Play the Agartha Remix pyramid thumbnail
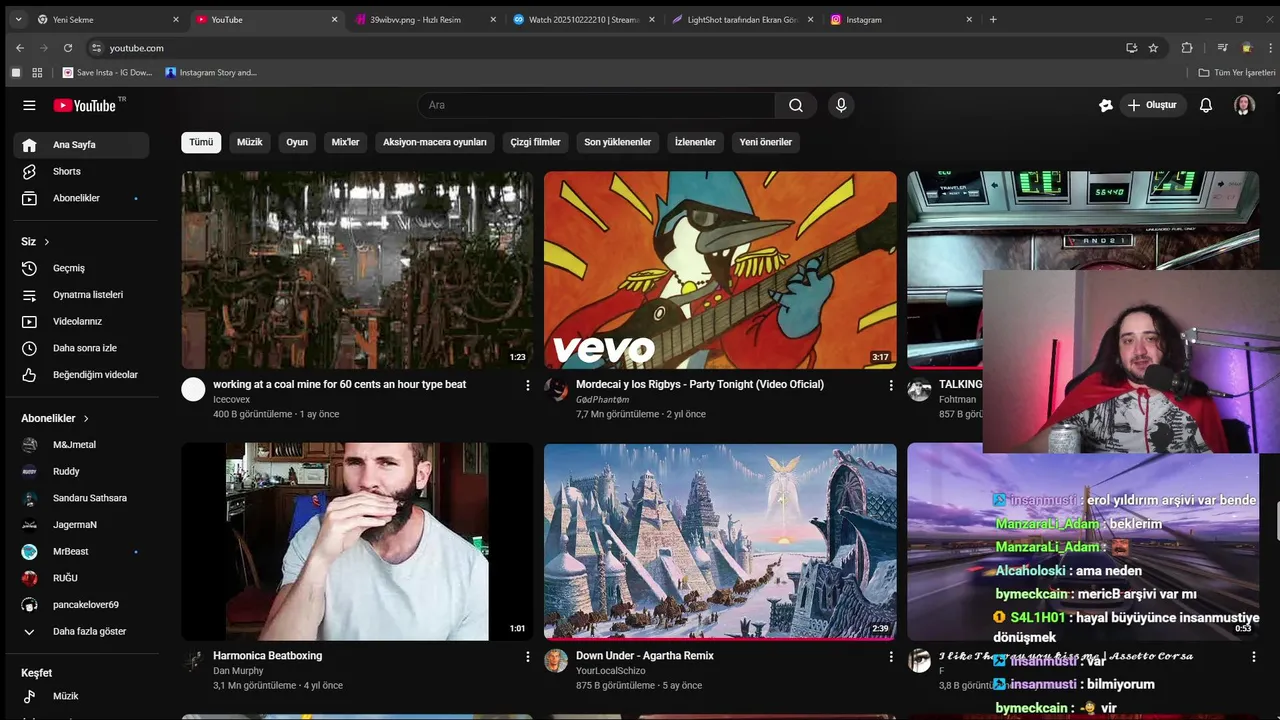This screenshot has width=1280, height=720. (x=720, y=541)
